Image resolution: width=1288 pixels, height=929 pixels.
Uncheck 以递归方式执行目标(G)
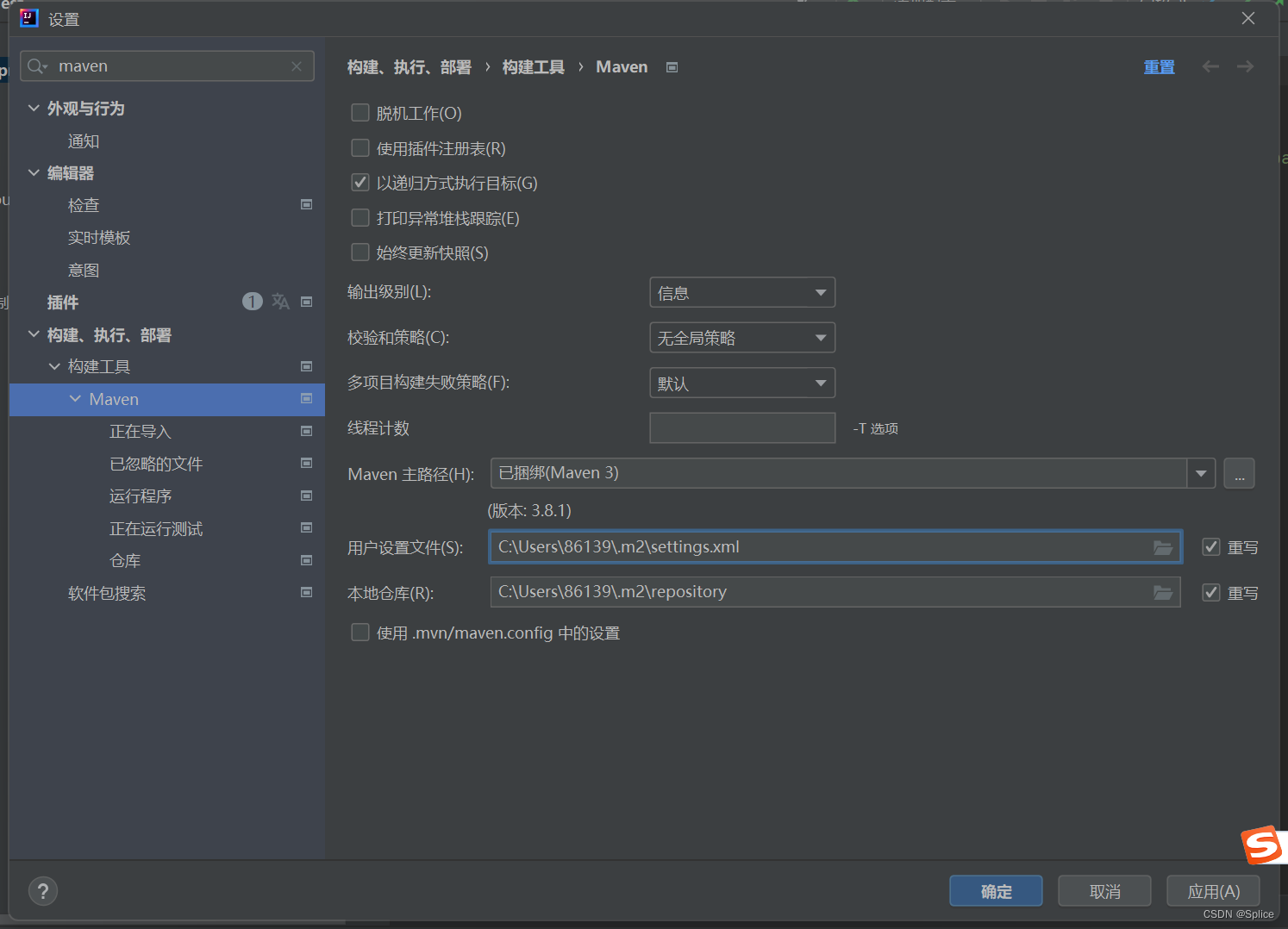pos(360,183)
